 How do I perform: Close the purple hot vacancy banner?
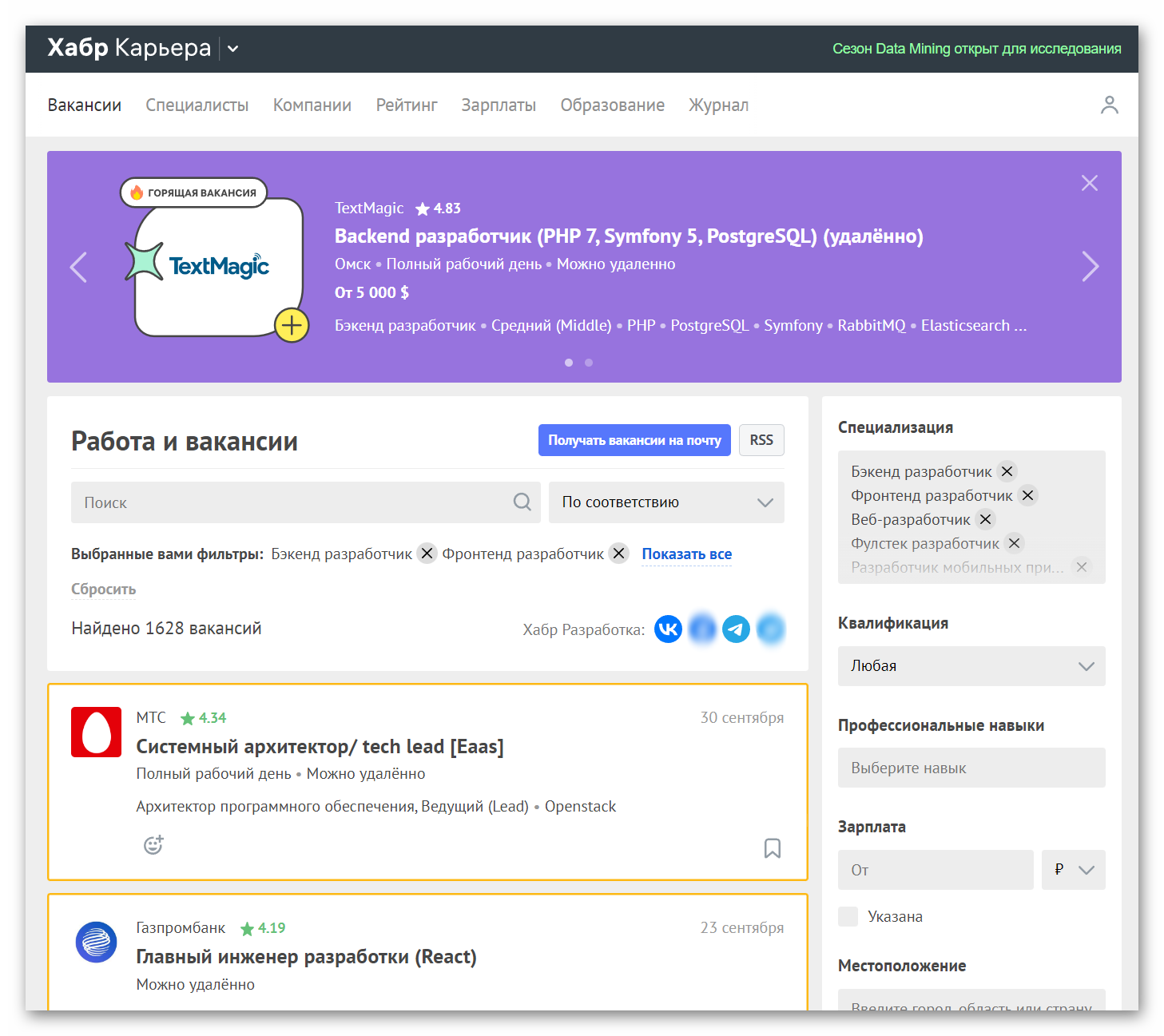[x=1089, y=183]
